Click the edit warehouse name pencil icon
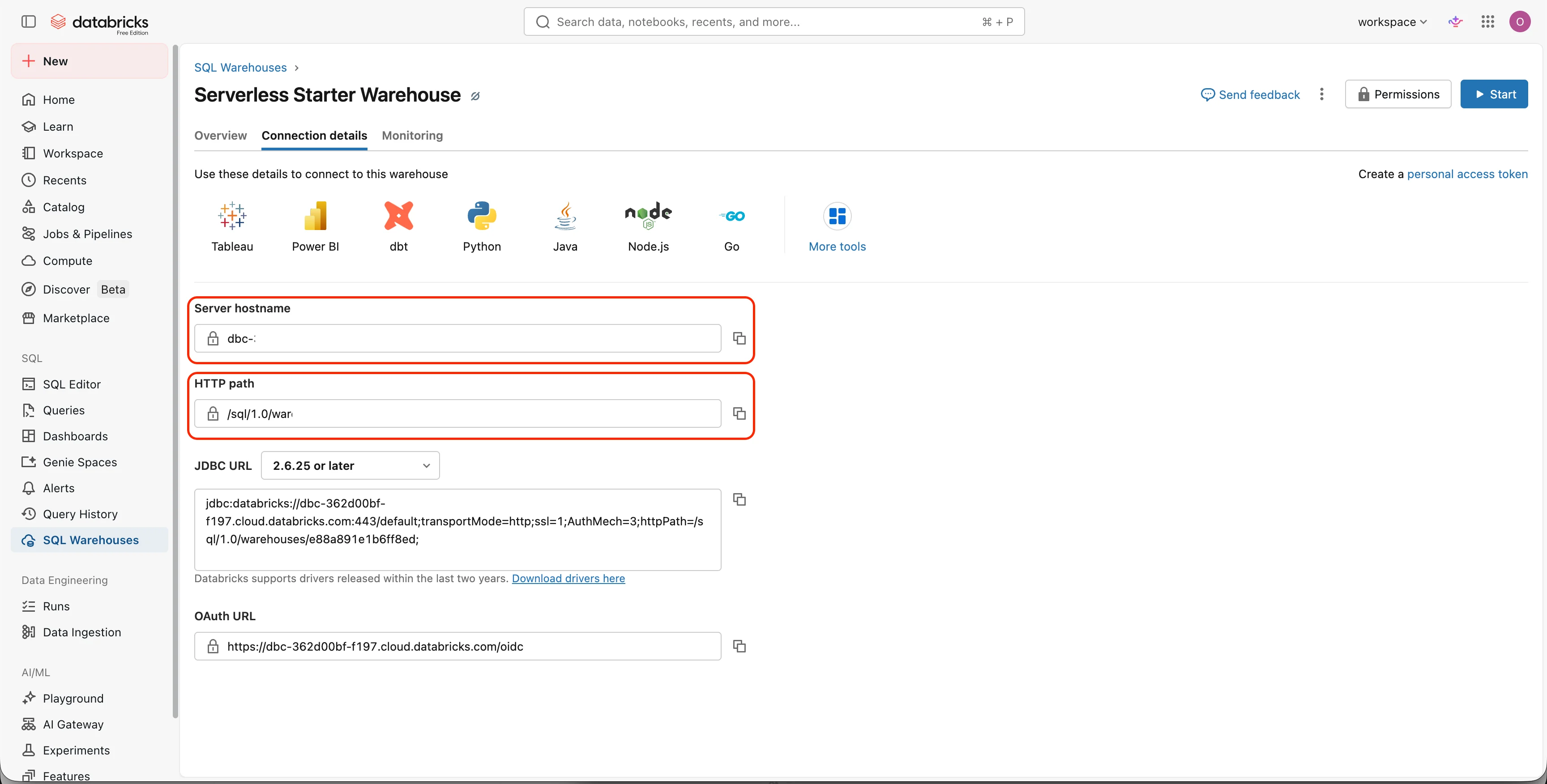Viewport: 1547px width, 784px height. pyautogui.click(x=475, y=96)
